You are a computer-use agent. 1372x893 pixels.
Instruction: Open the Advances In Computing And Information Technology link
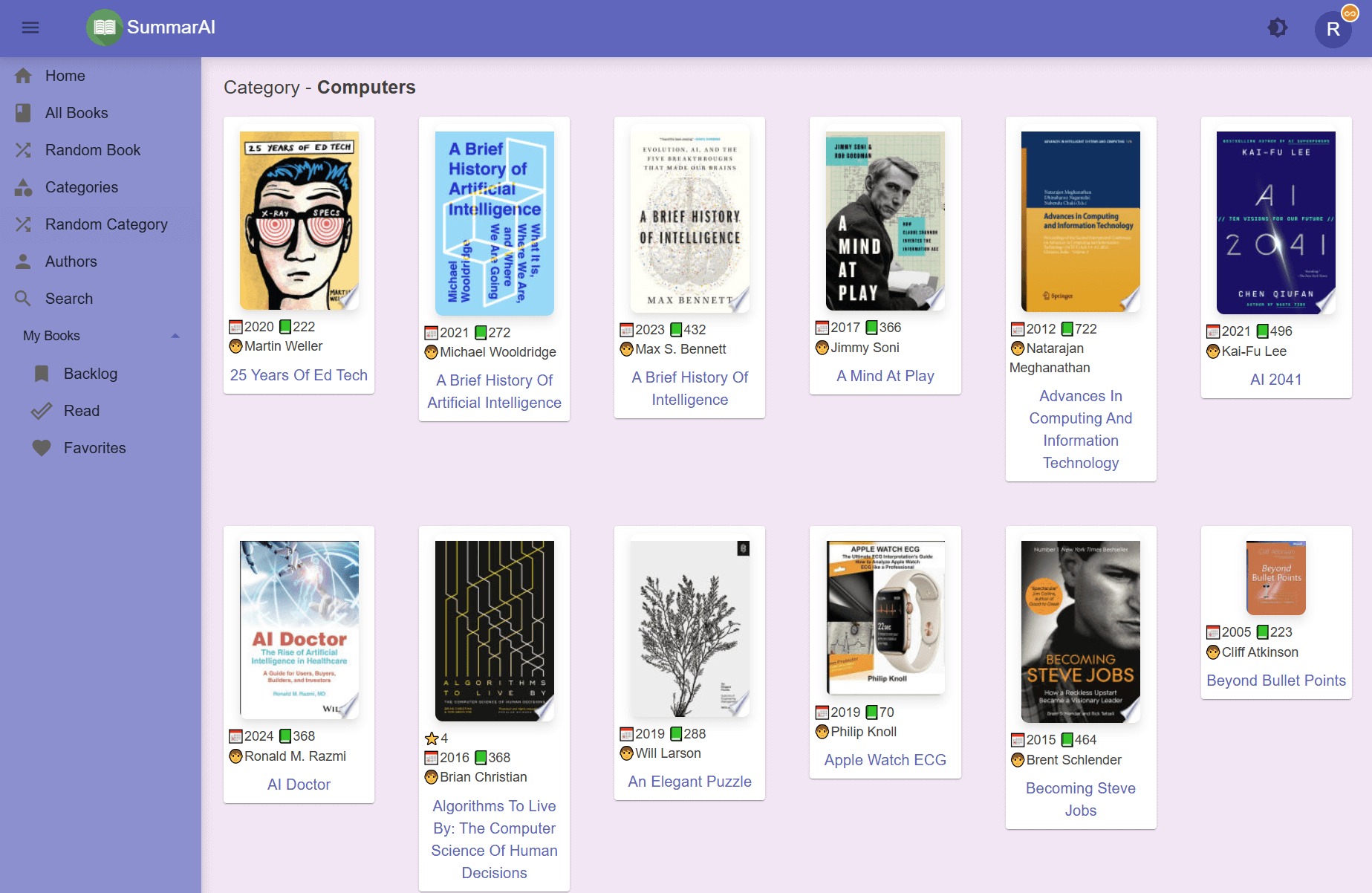[1081, 429]
